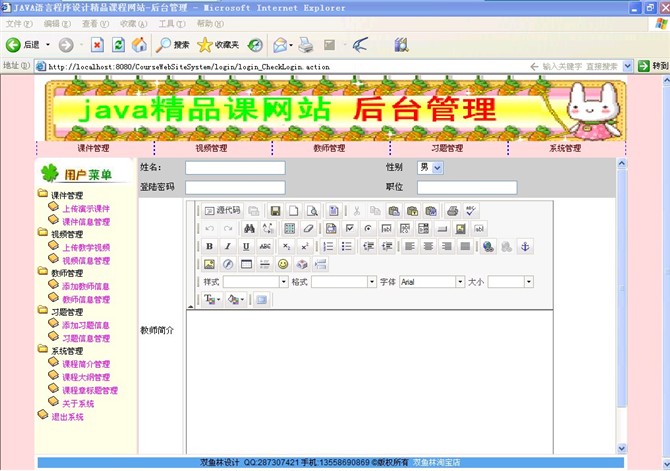Image resolution: width=670 pixels, height=471 pixels.
Task: Click the Select All icon
Action: (x=290, y=229)
